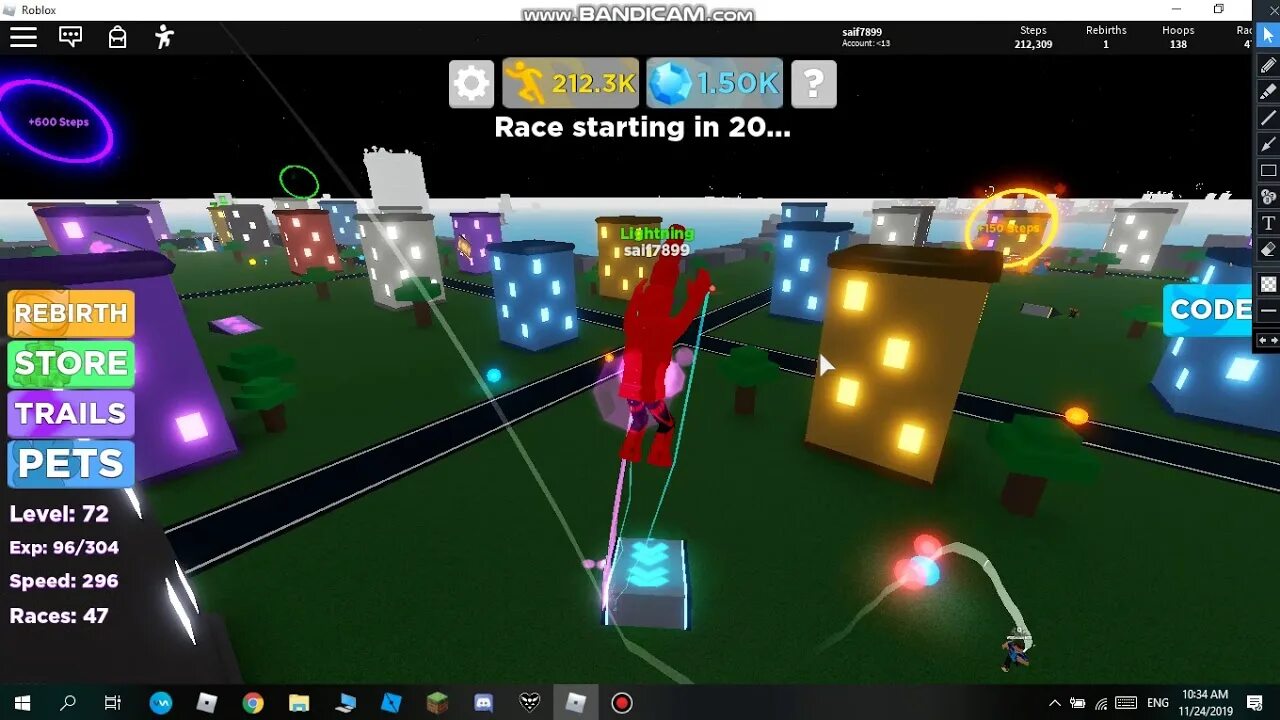
Task: Click the Exp: 96/304 stat text
Action: (x=64, y=548)
